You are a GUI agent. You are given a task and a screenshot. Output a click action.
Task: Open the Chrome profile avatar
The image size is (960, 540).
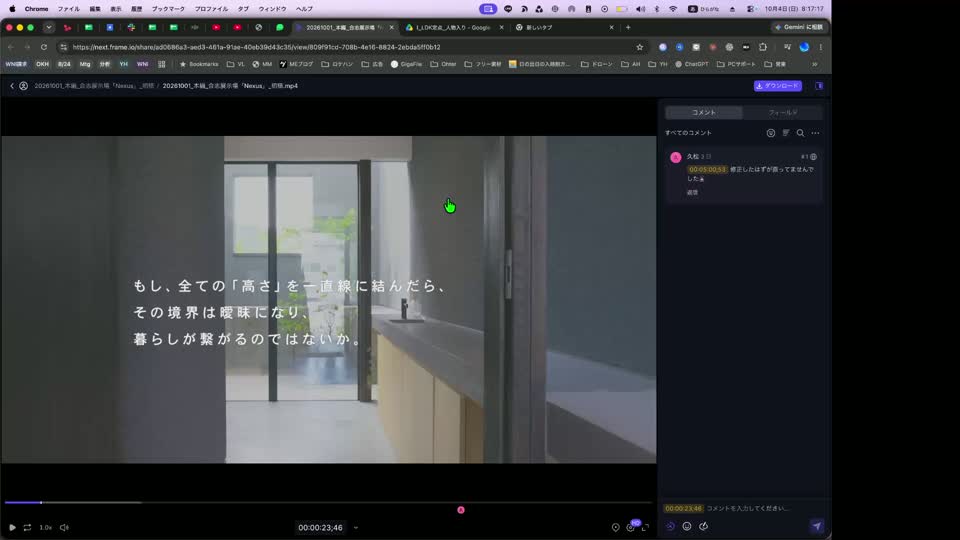pyautogui.click(x=804, y=47)
